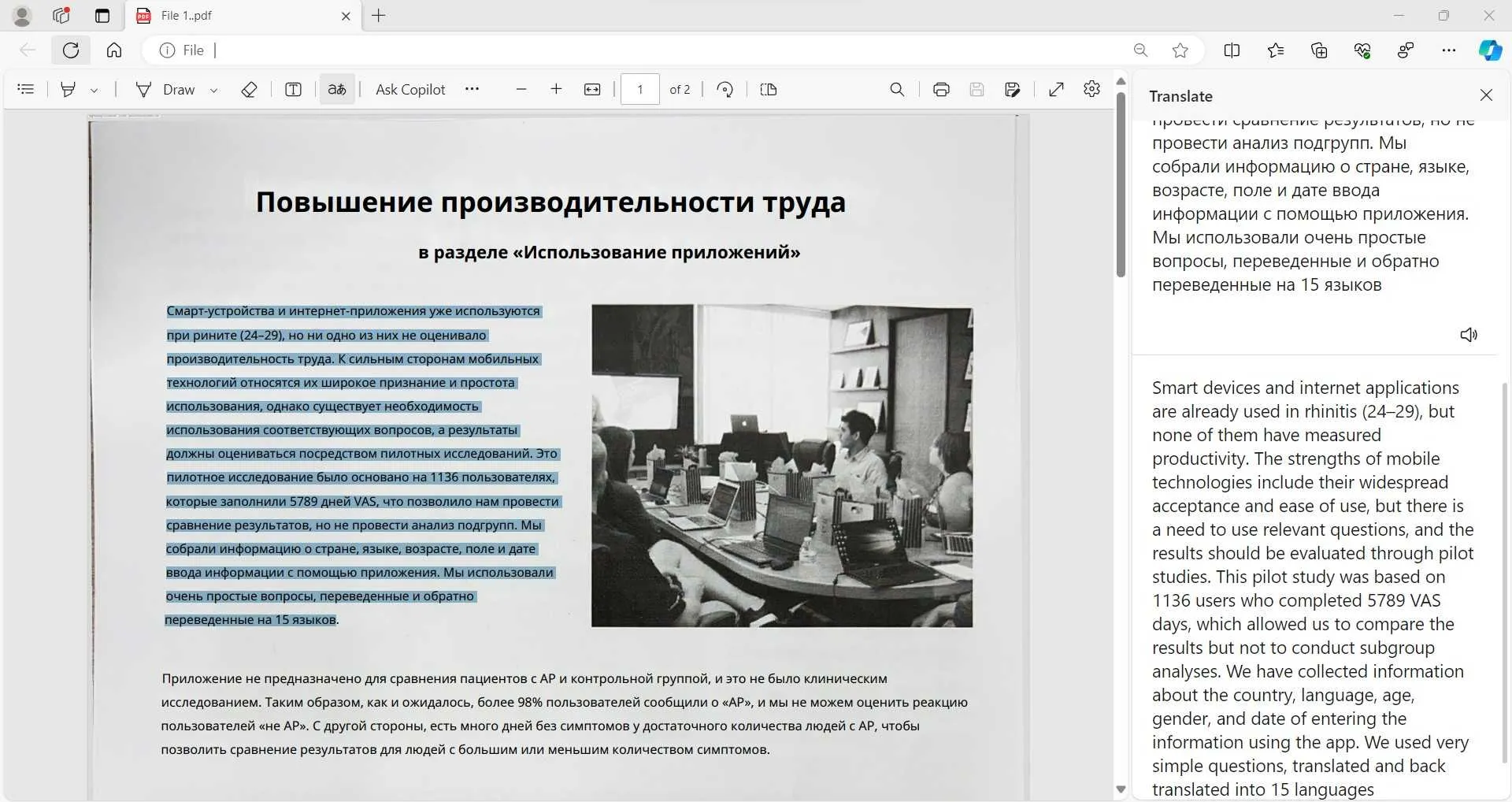
Task: Open the Translate tool
Action: click(x=335, y=89)
